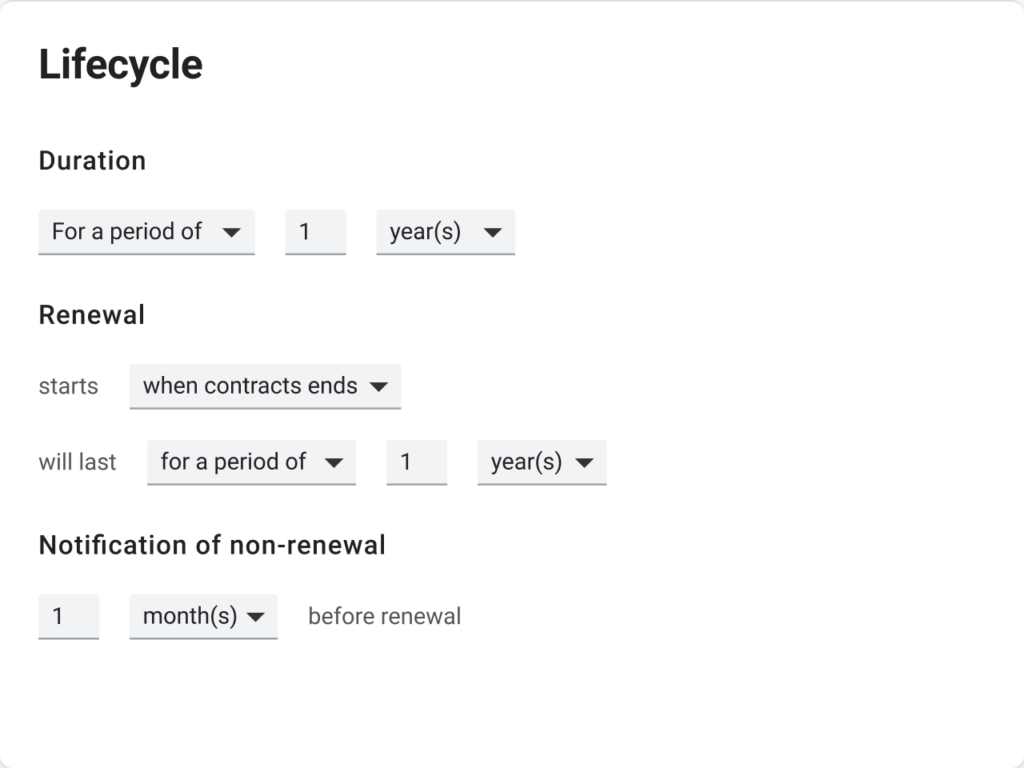This screenshot has height=768, width=1024.
Task: Click the "Renewal" section heading
Action: 91,315
